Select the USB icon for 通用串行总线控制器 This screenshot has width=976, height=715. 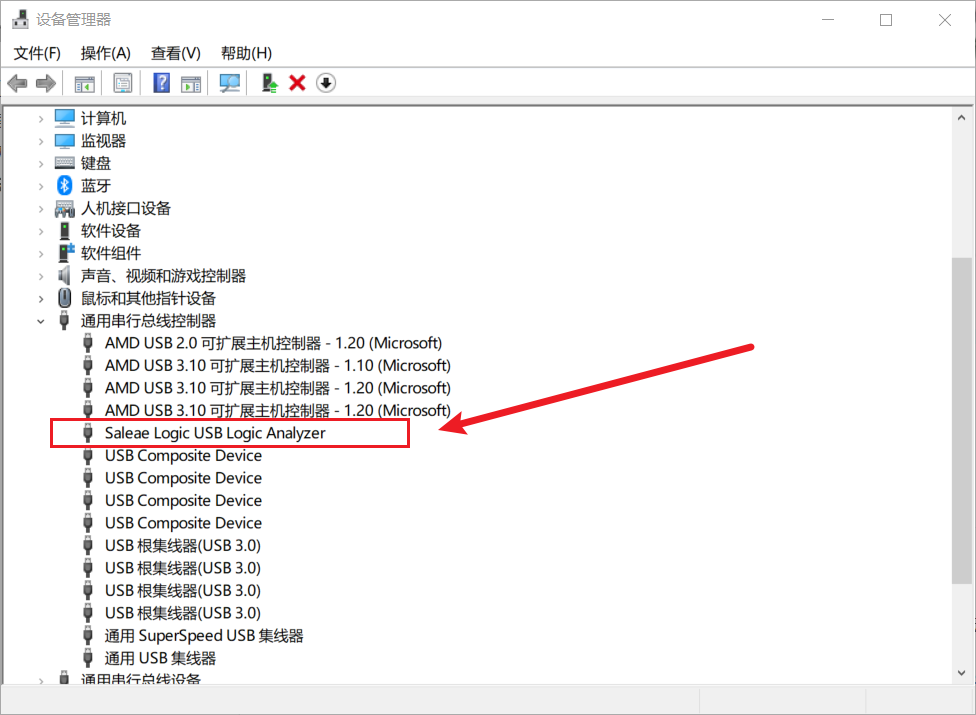[64, 320]
